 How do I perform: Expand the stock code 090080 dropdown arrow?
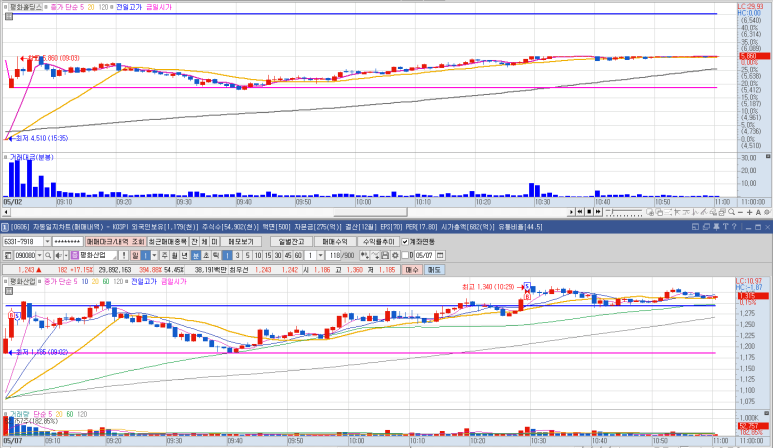39,255
